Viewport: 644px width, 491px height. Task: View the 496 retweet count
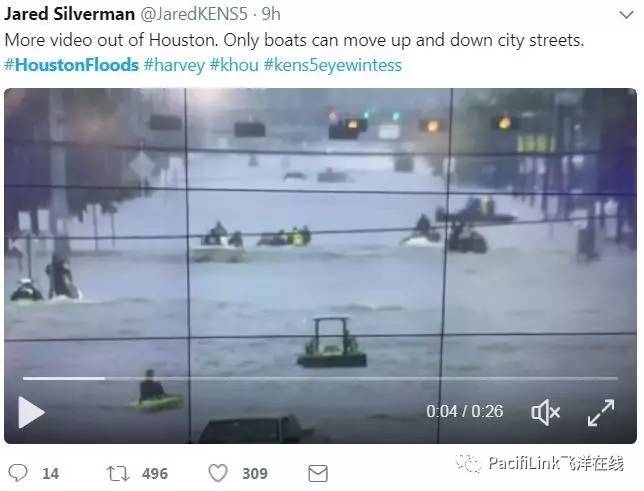click(155, 473)
